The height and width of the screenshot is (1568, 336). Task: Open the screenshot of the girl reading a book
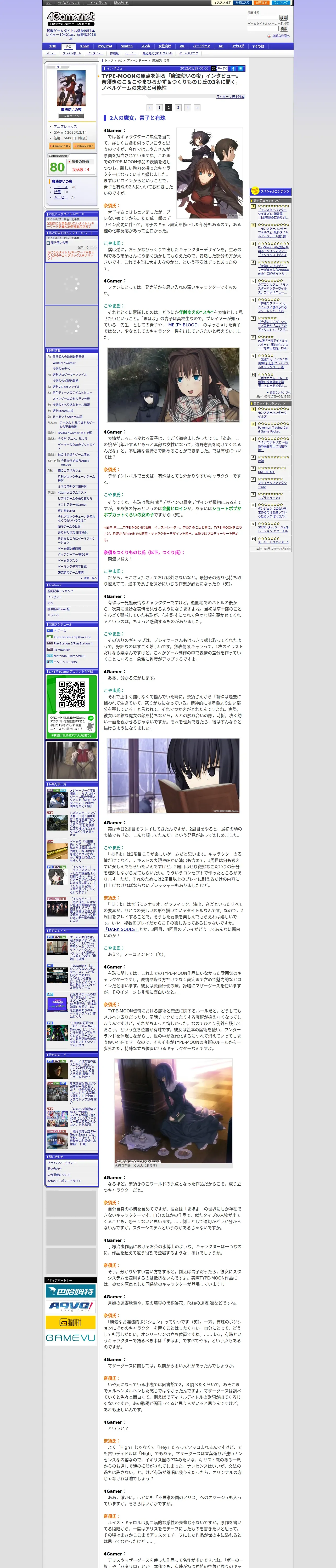[x=173, y=775]
